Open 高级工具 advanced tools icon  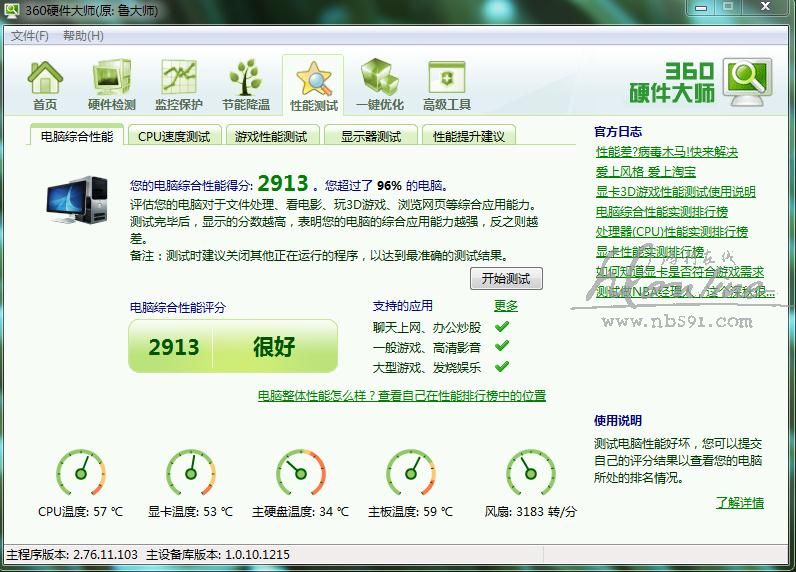pyautogui.click(x=446, y=84)
